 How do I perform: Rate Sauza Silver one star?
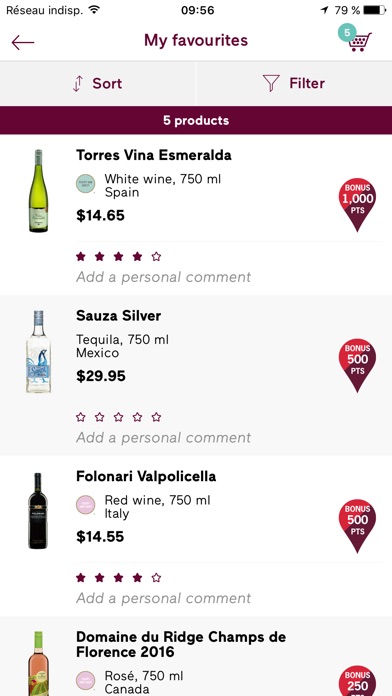pyautogui.click(x=80, y=417)
